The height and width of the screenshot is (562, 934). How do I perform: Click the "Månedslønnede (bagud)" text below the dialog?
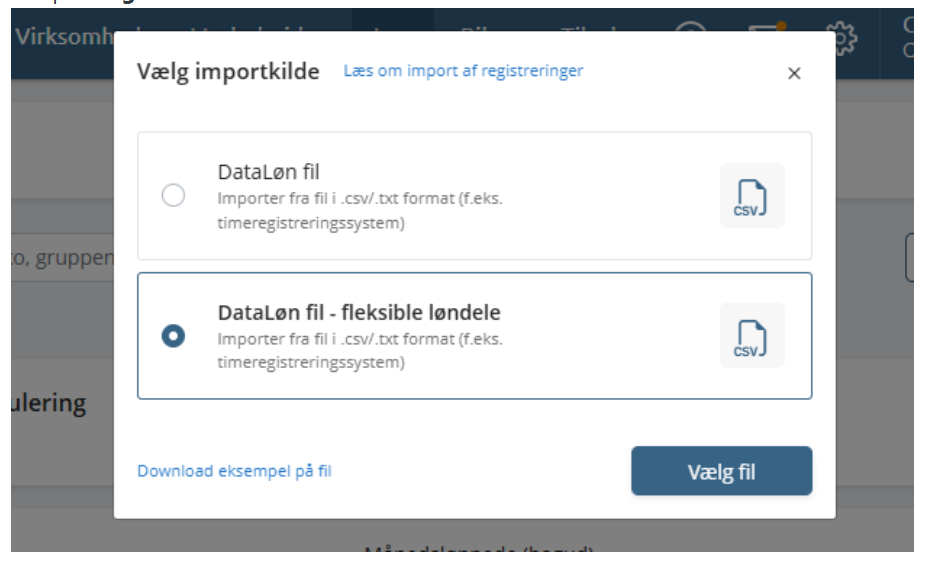click(x=479, y=550)
